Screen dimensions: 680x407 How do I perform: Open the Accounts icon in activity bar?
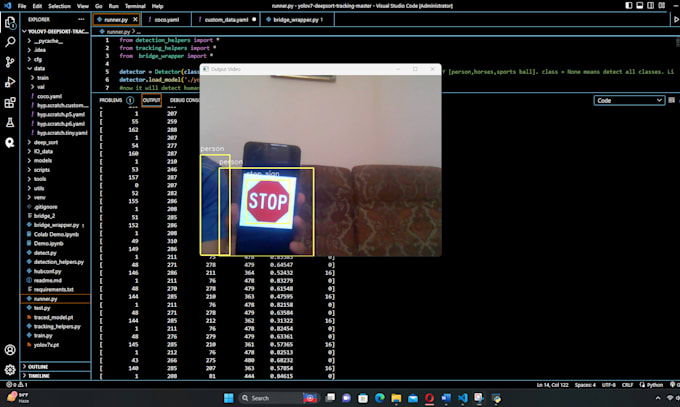(9, 350)
